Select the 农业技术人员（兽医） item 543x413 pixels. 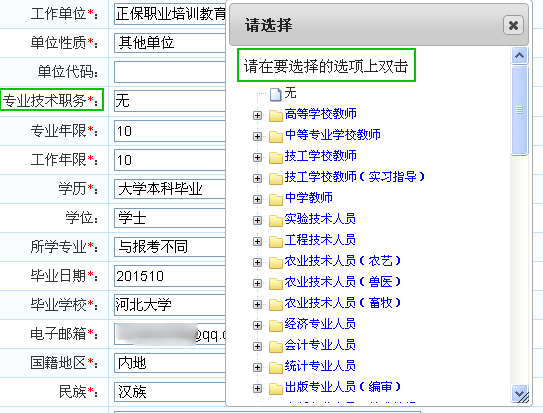pyautogui.click(x=342, y=282)
